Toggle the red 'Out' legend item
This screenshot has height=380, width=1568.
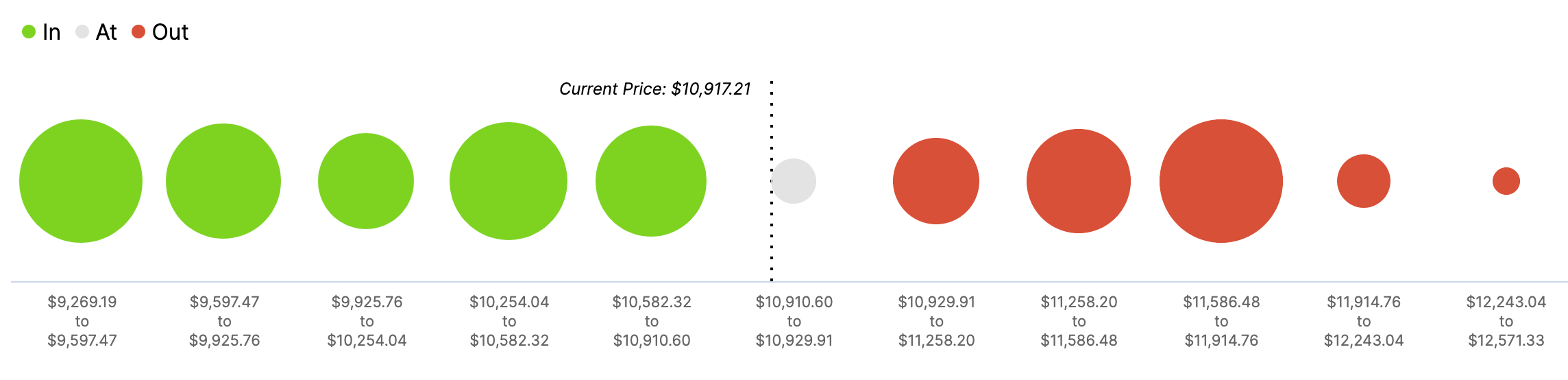tap(160, 32)
